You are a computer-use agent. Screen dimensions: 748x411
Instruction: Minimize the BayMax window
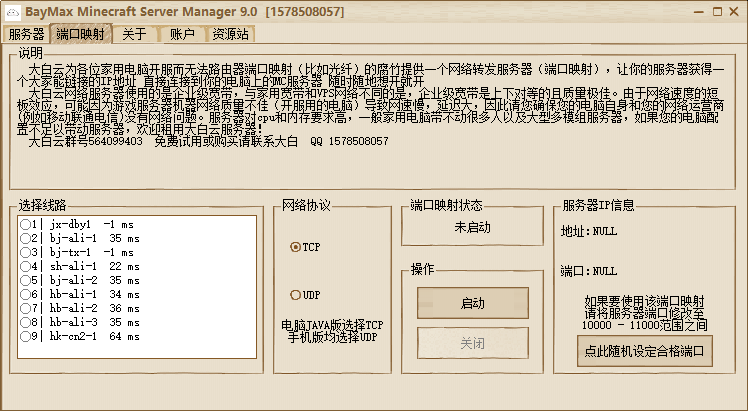(699, 11)
